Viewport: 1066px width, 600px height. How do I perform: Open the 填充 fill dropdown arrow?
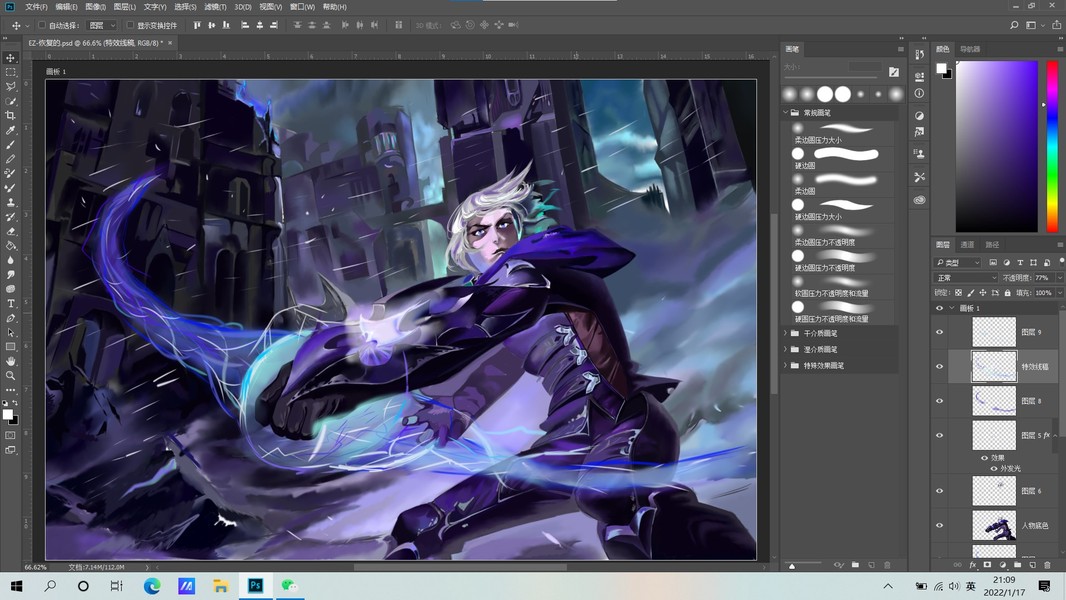tap(1059, 293)
